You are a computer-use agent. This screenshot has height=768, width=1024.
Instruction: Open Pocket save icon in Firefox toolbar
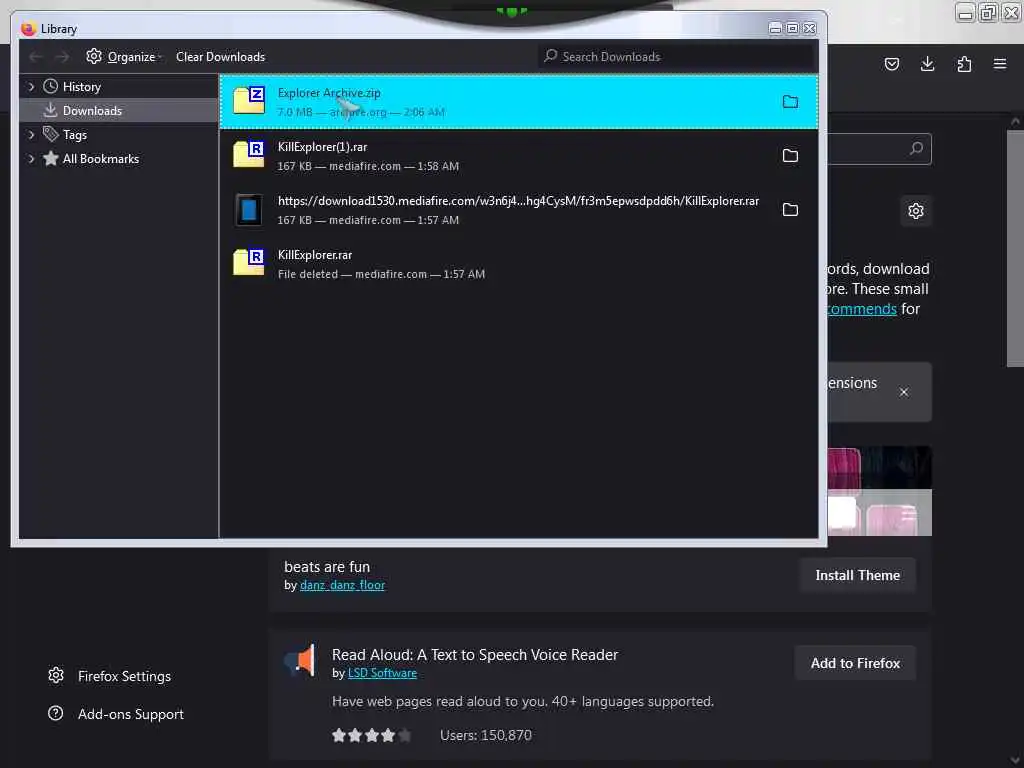891,64
